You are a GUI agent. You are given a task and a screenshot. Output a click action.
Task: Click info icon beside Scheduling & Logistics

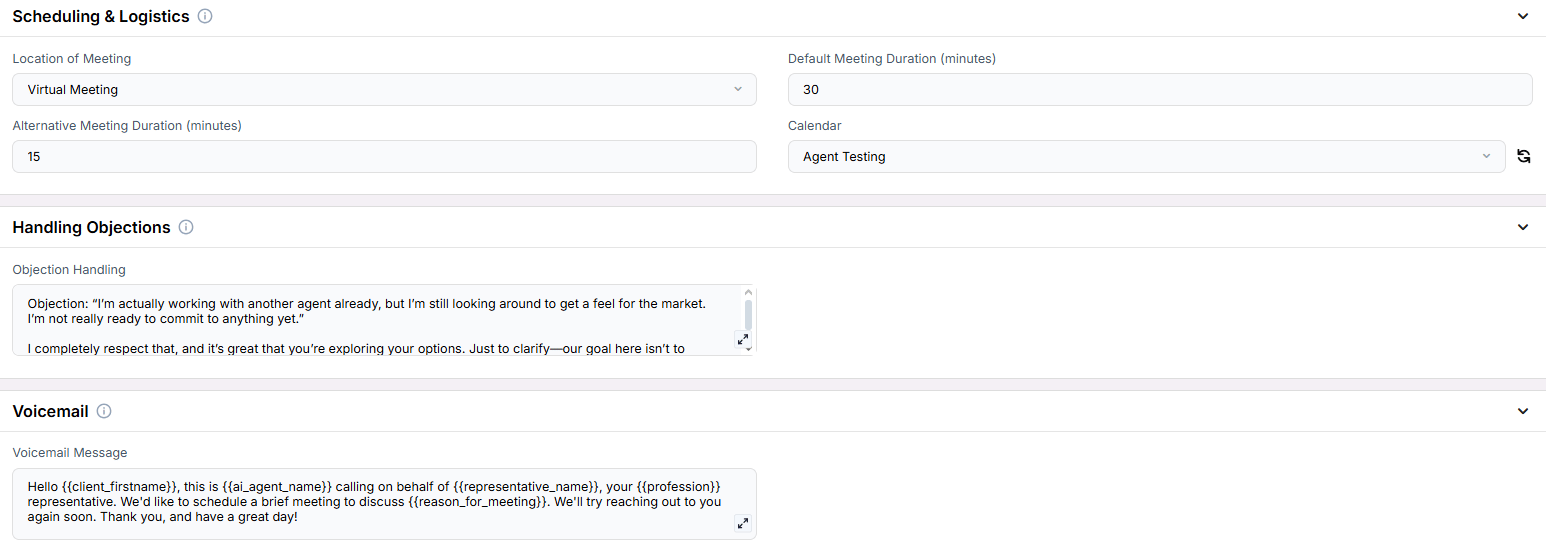click(x=205, y=16)
